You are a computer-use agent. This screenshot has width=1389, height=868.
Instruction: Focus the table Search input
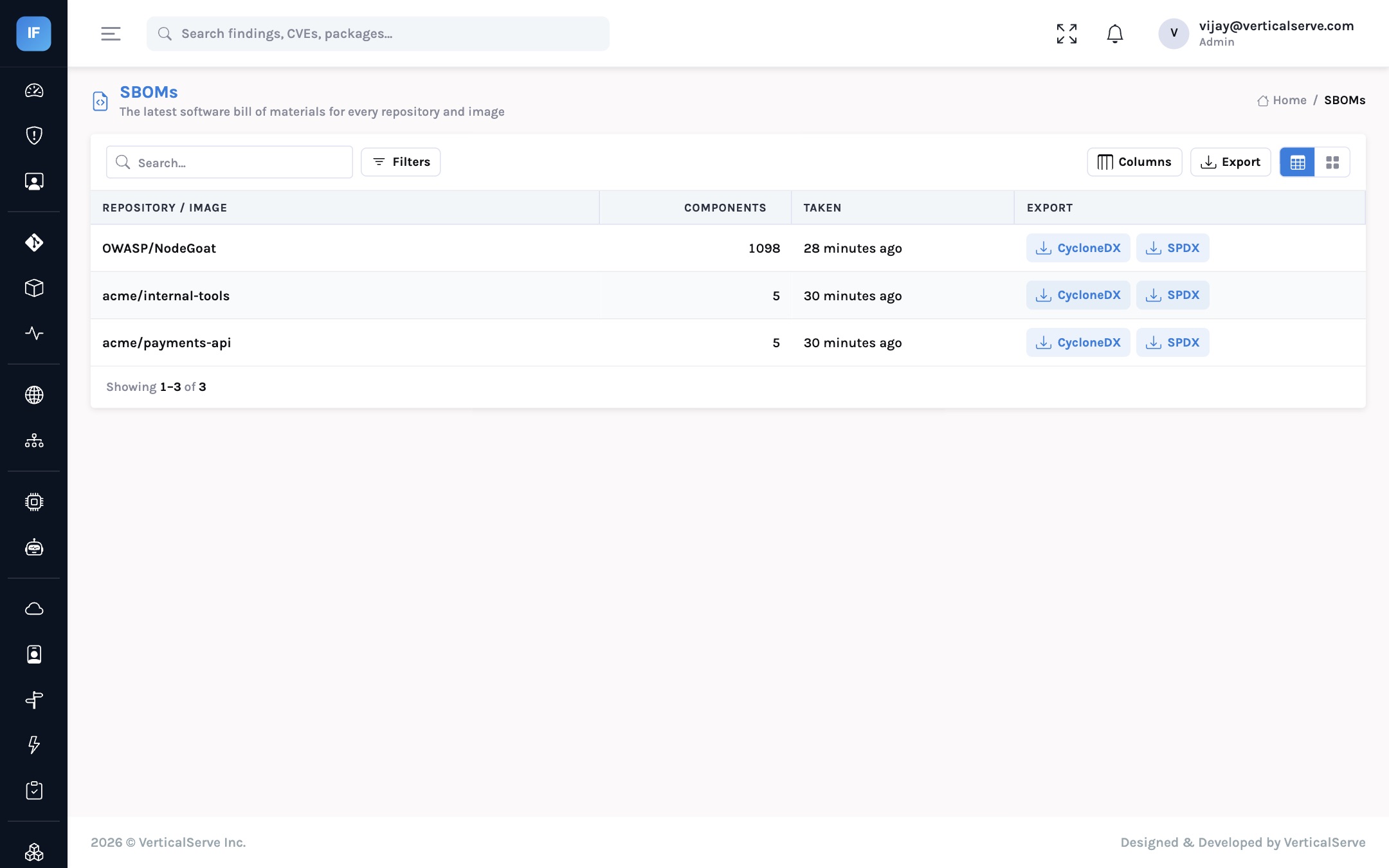pos(230,162)
